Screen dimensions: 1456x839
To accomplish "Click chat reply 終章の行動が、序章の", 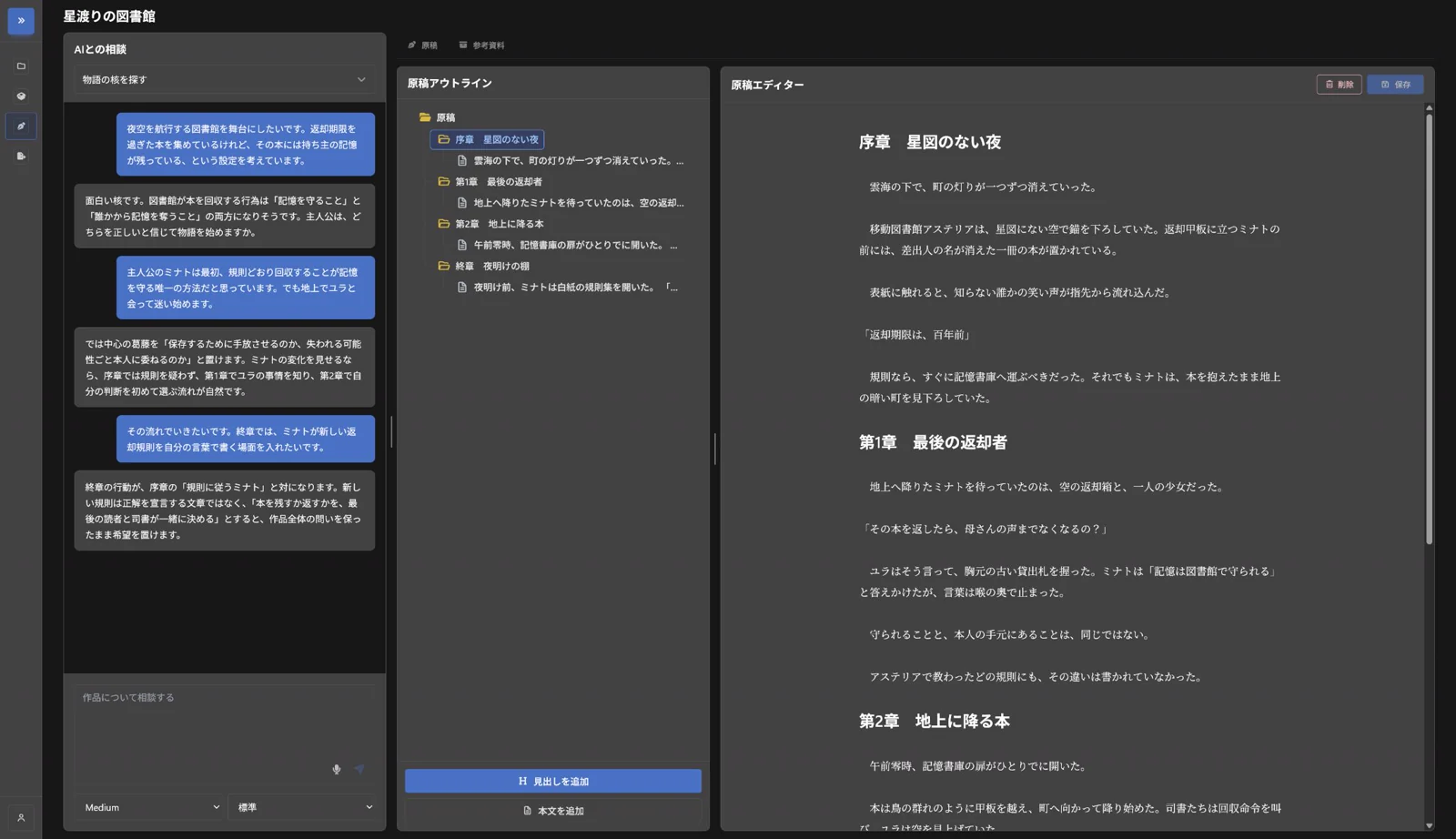I will 224,510.
